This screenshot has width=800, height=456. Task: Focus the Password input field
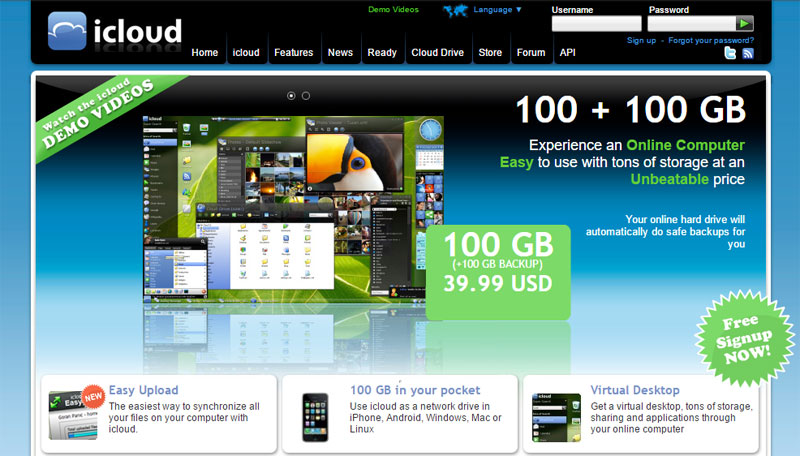coord(691,23)
